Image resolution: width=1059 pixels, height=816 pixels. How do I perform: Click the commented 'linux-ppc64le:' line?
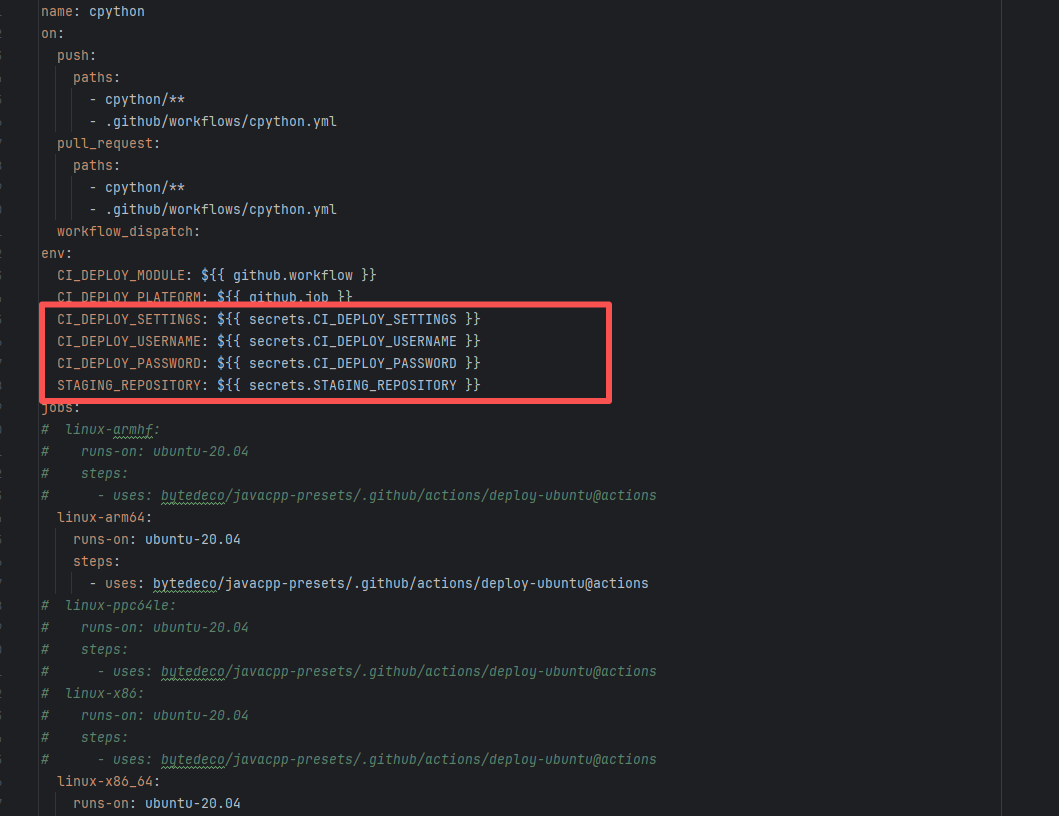[120, 606]
